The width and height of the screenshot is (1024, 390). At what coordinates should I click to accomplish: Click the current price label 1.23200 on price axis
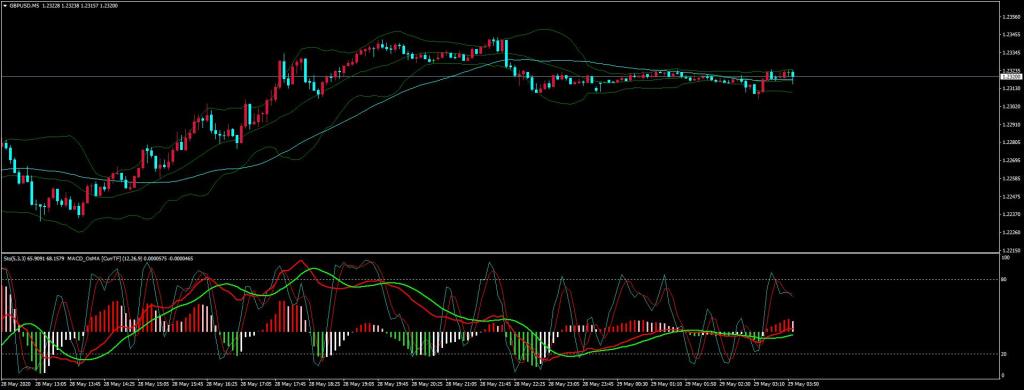[1011, 76]
